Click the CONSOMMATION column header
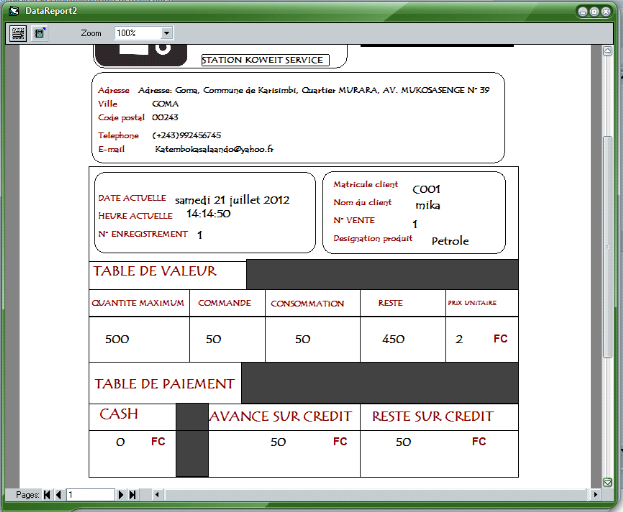This screenshot has height=512, width=623. click(307, 303)
